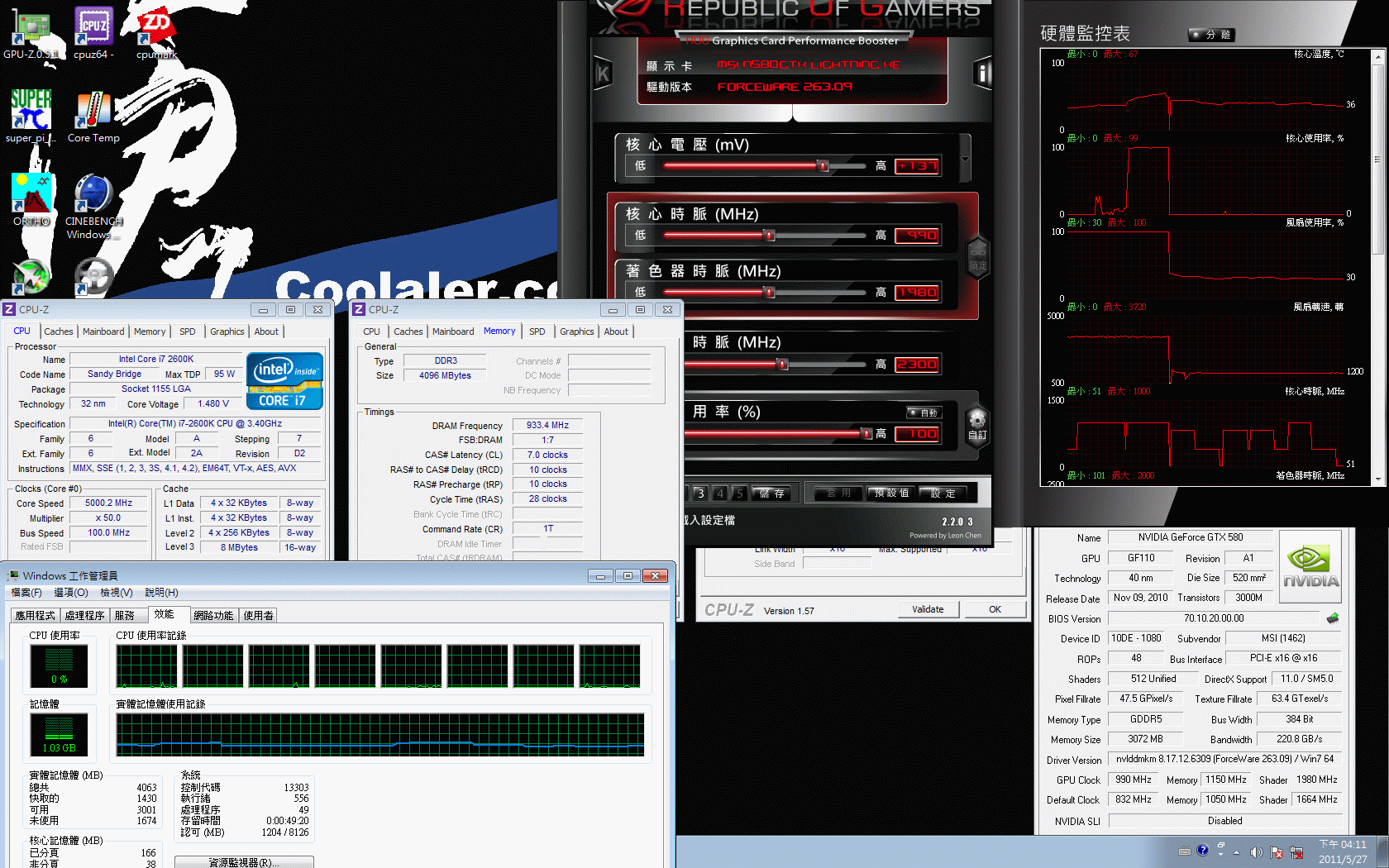
Task: Switch to the Mainboard tab in left CPU-Z
Action: [x=103, y=331]
